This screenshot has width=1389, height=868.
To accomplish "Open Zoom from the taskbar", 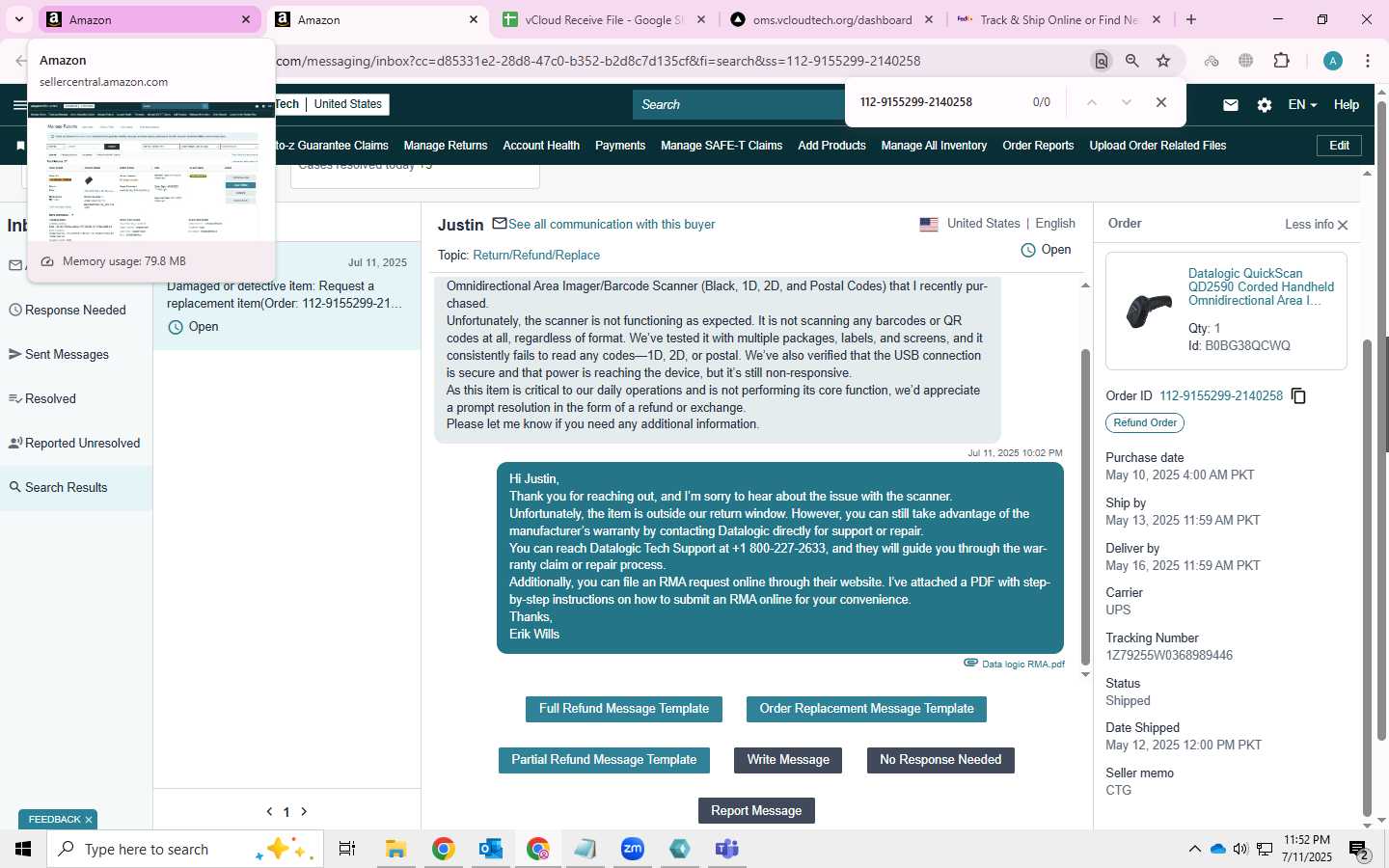I will click(633, 849).
